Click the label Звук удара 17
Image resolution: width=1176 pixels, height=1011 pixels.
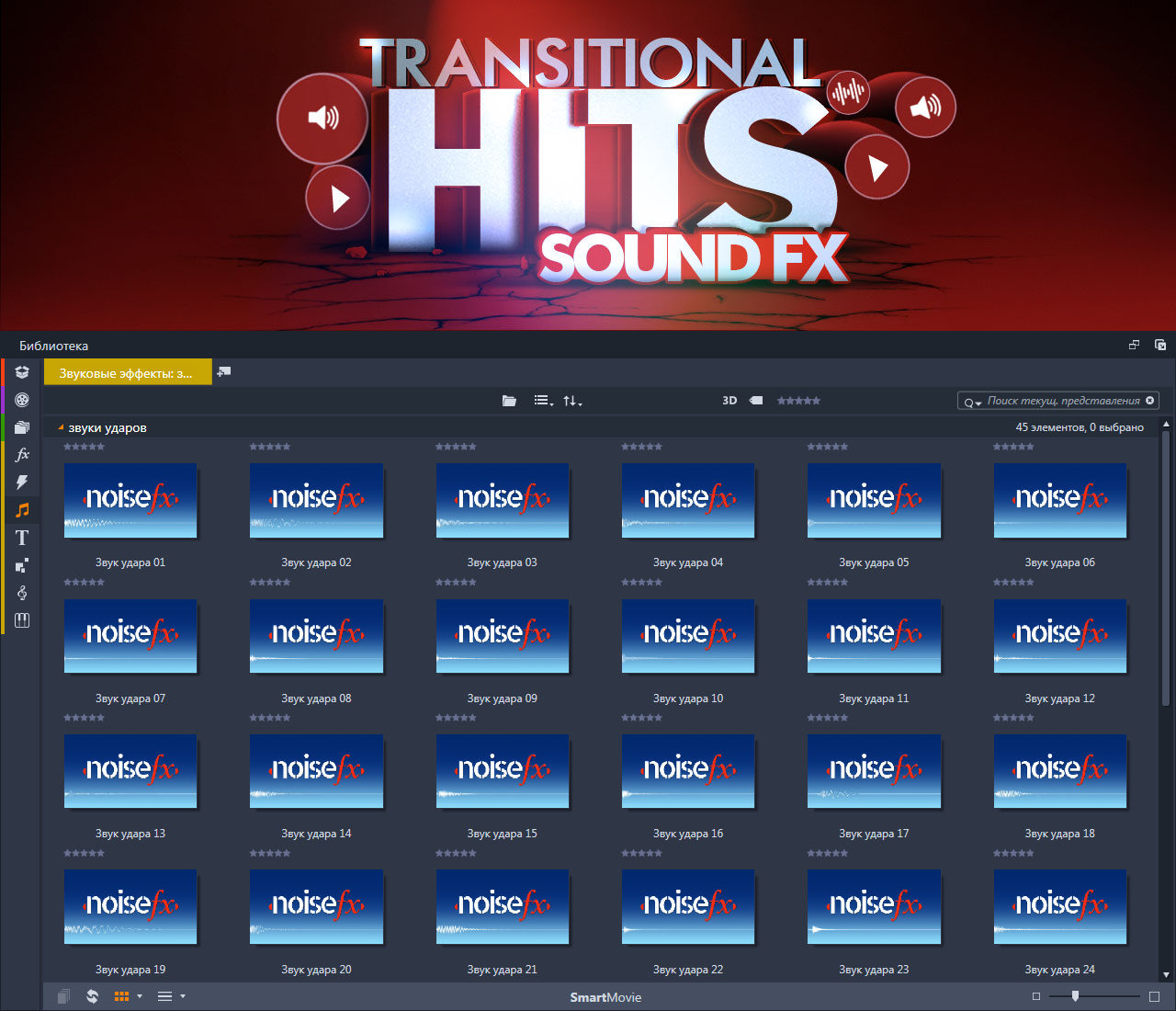(874, 834)
